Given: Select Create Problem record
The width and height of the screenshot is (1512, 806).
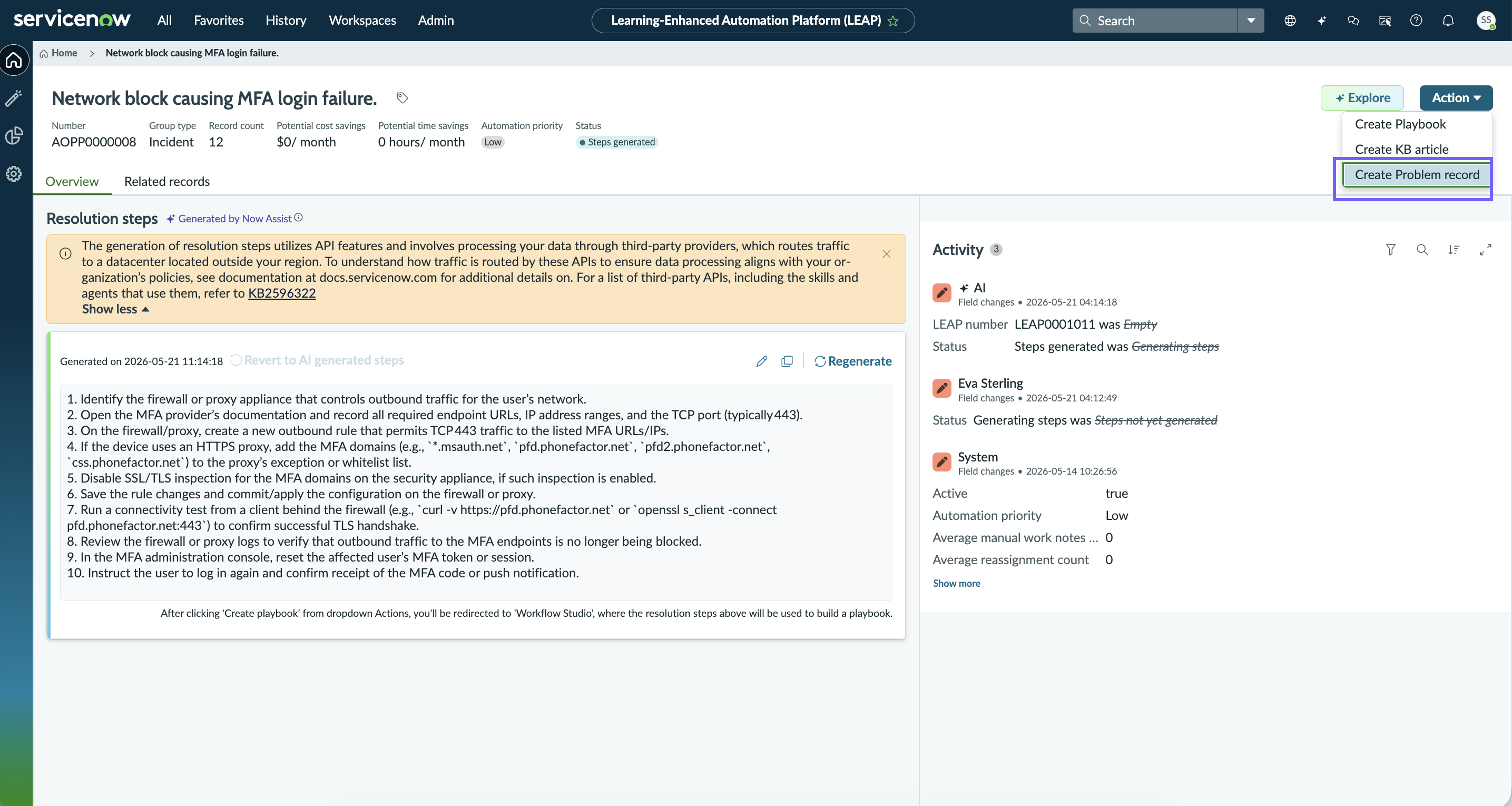Looking at the screenshot, I should 1416,174.
